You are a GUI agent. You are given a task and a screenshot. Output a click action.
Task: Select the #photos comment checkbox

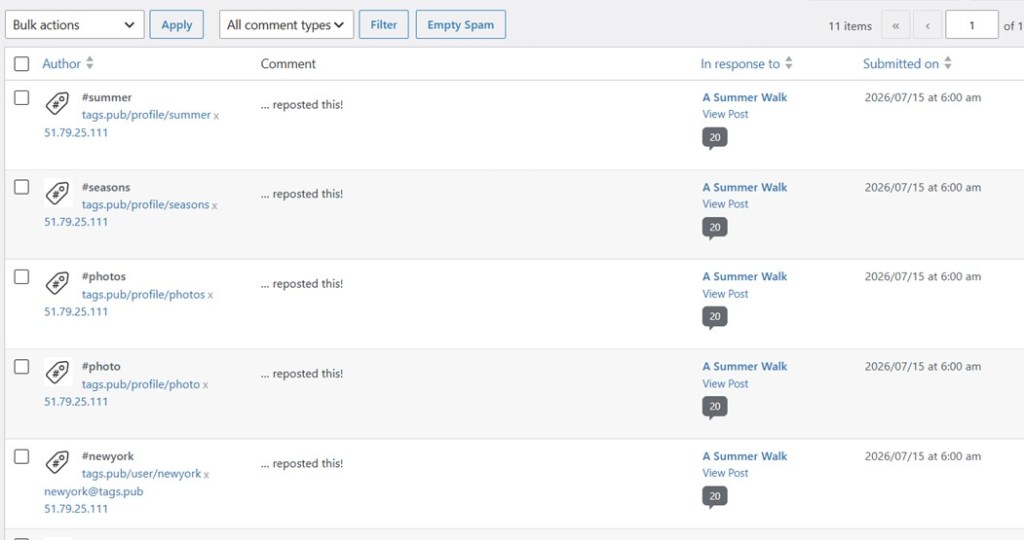[22, 277]
